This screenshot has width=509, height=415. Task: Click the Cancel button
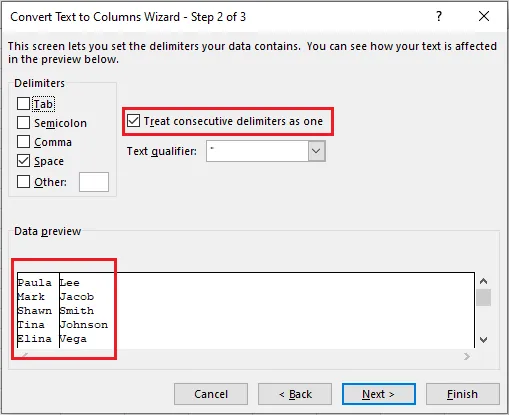point(211,394)
